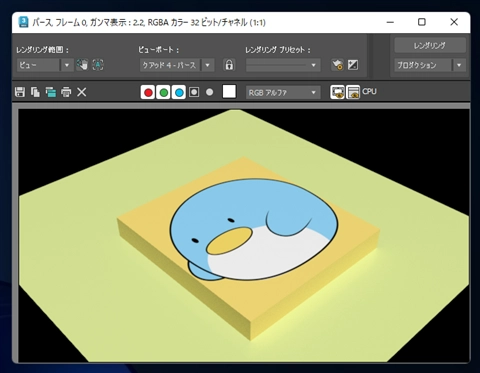The image size is (480, 373).
Task: Click the レンダリング render button
Action: coord(430,46)
